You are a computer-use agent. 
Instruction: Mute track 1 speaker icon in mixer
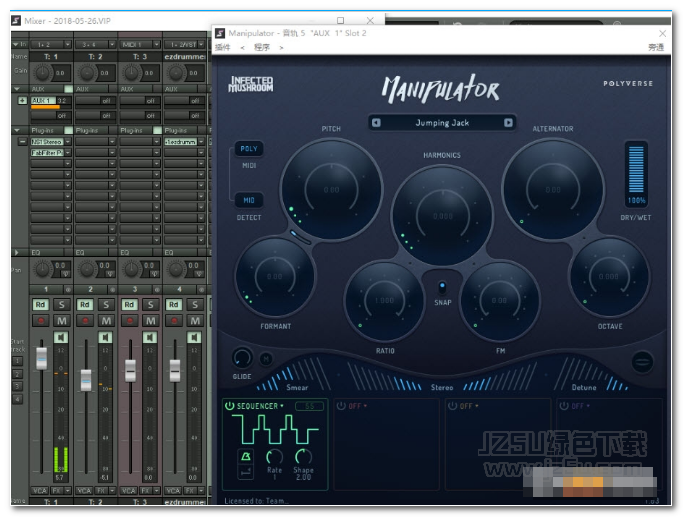61,337
